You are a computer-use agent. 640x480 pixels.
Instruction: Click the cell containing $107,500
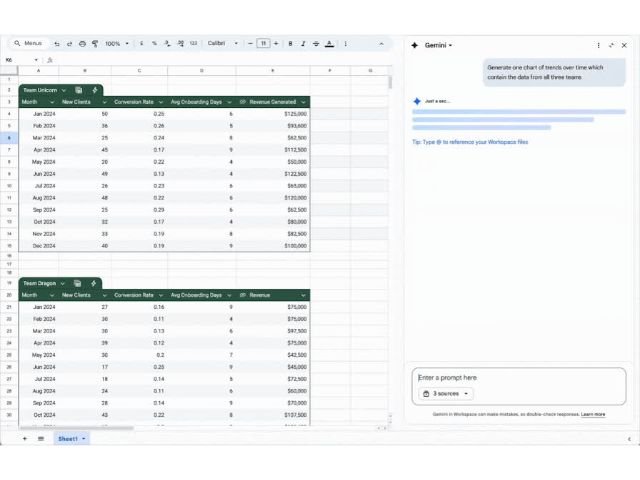273,415
